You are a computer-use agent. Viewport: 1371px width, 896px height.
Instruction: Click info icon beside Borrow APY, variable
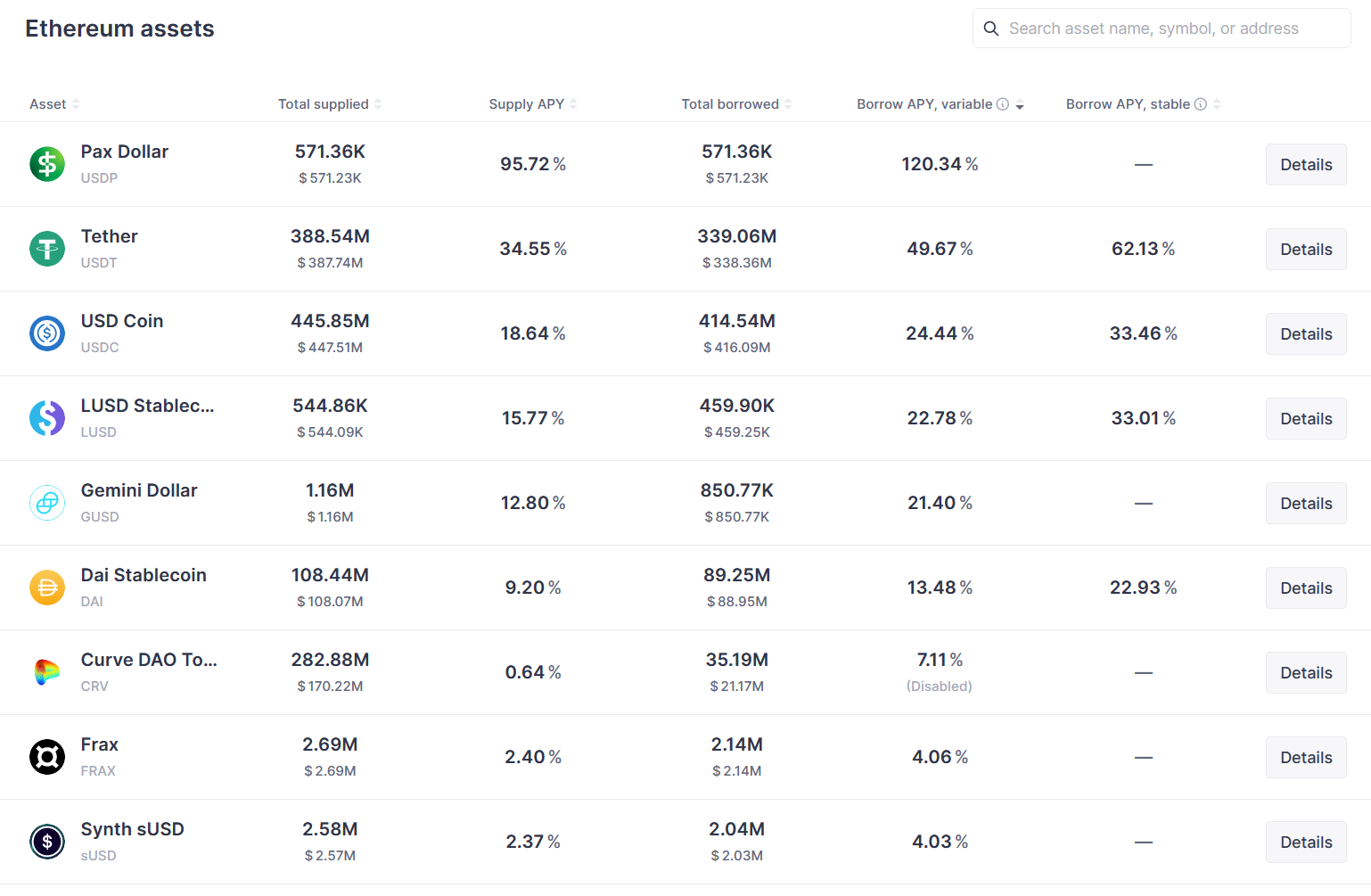(1003, 104)
